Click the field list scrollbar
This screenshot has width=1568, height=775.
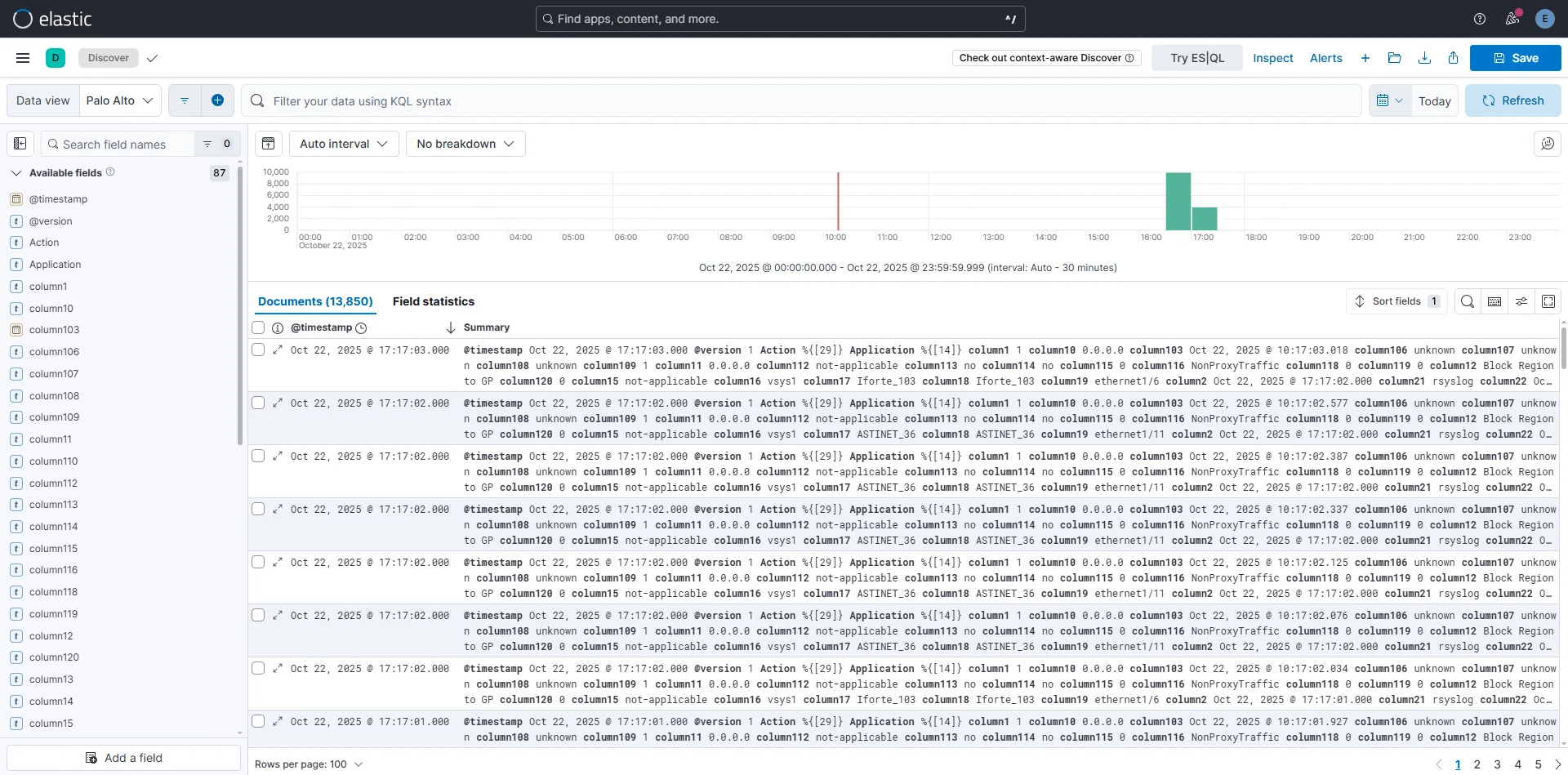point(240,305)
